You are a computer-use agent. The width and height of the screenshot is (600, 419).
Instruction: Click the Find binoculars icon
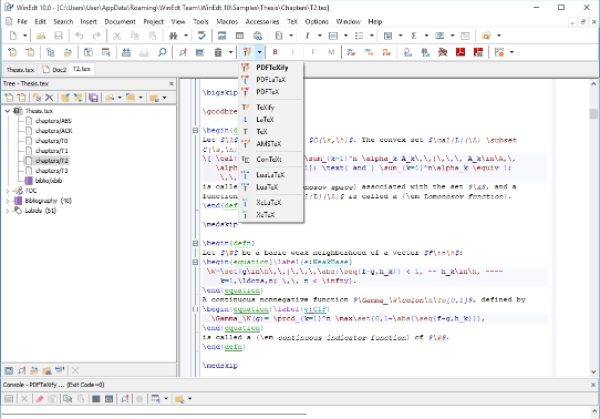pyautogui.click(x=173, y=36)
